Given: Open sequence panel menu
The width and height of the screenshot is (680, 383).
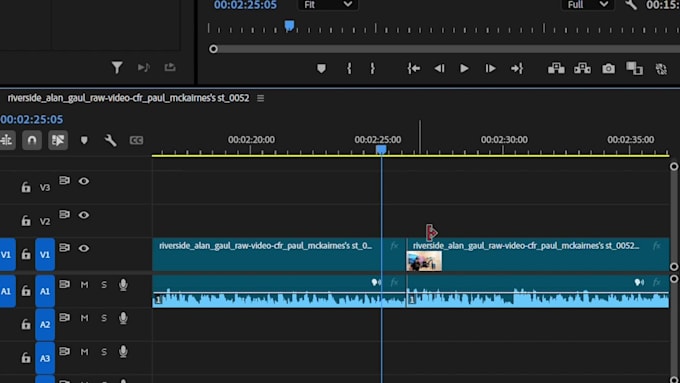Looking at the screenshot, I should [260, 98].
